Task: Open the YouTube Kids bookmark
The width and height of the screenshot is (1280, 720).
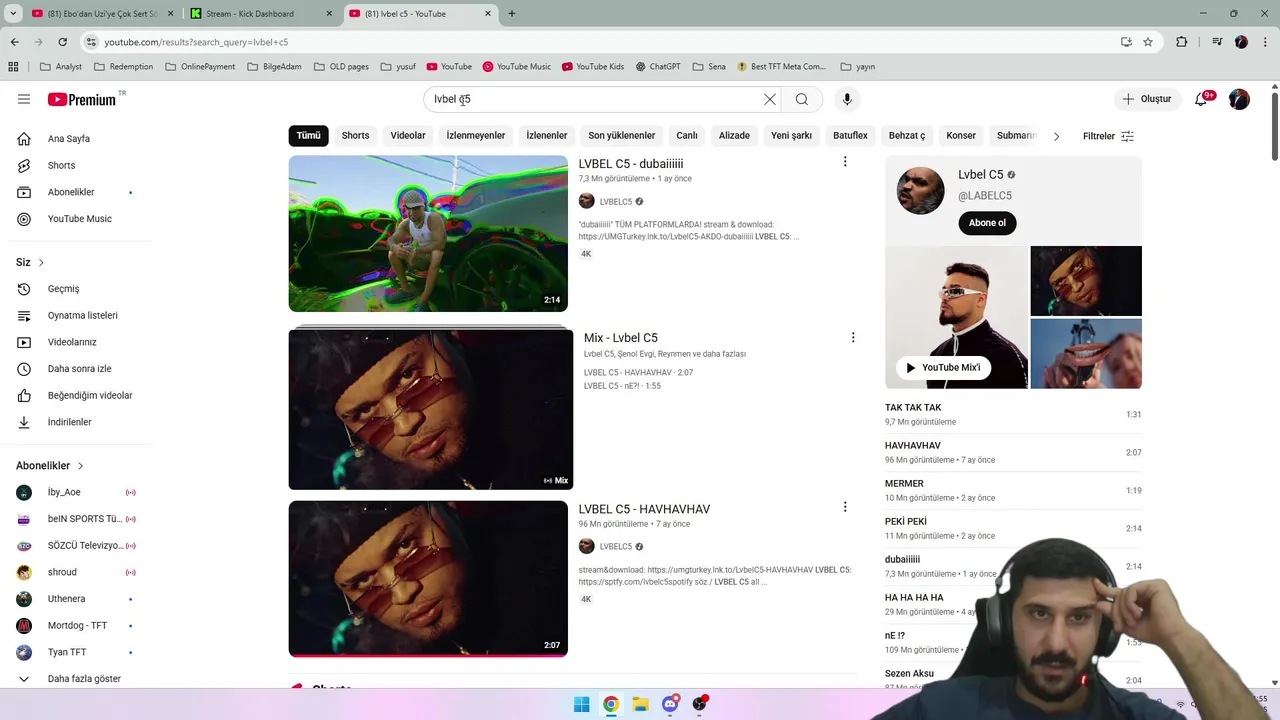Action: tap(593, 67)
